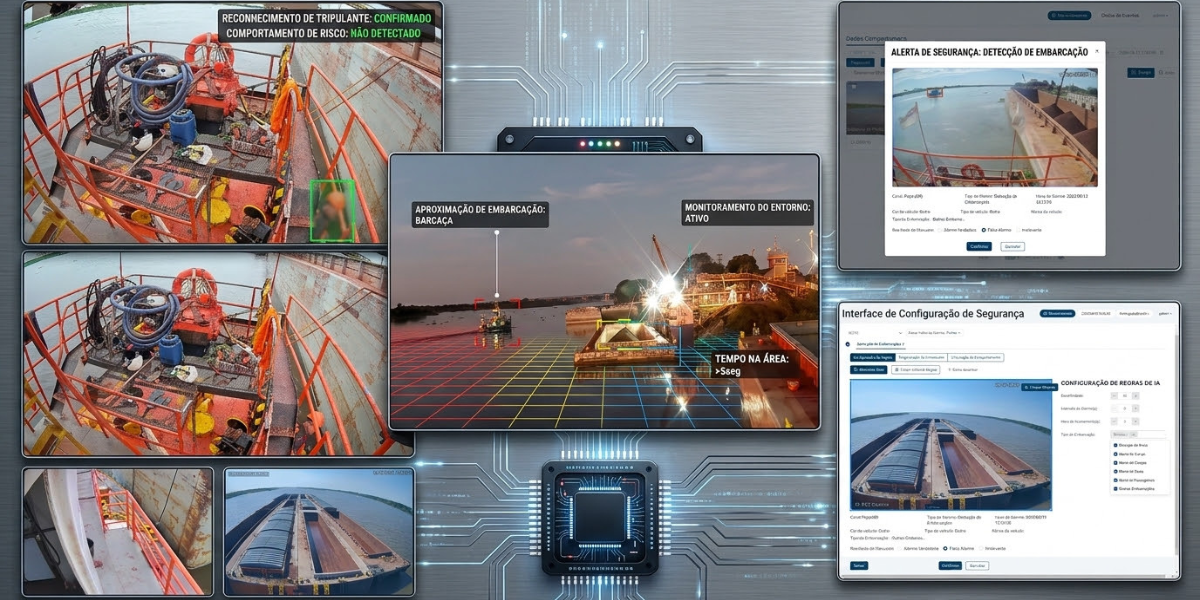1200x600 pixels.
Task: Open the barge camera view in configuration interface
Action: 950,445
